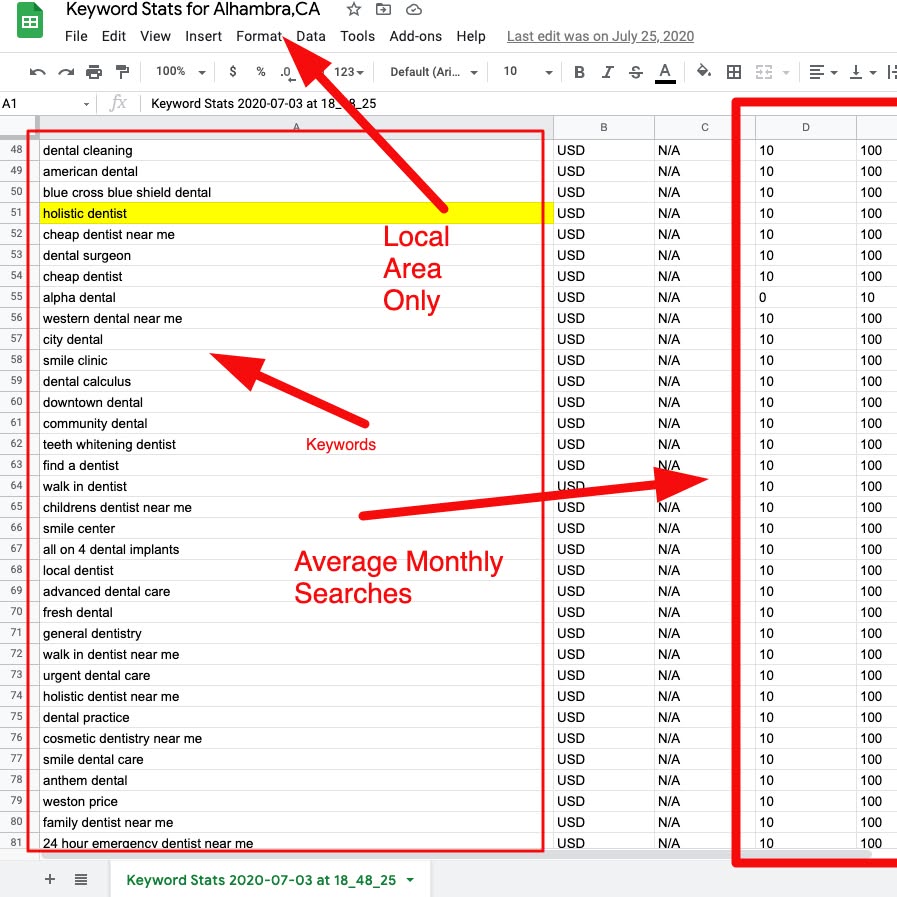Click the Google Sheets home icon

click(30, 22)
